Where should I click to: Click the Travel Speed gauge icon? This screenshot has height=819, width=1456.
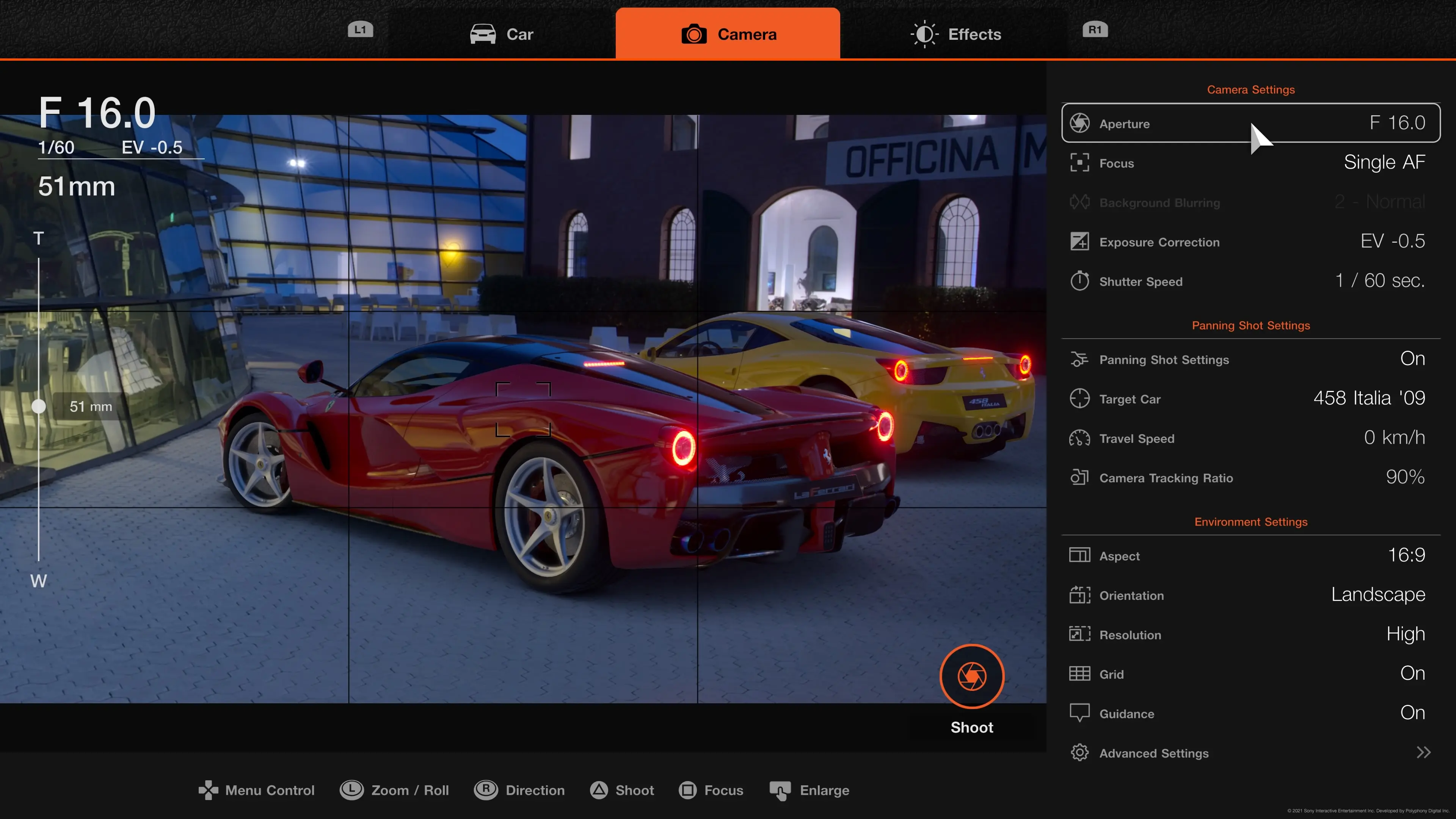pyautogui.click(x=1079, y=438)
